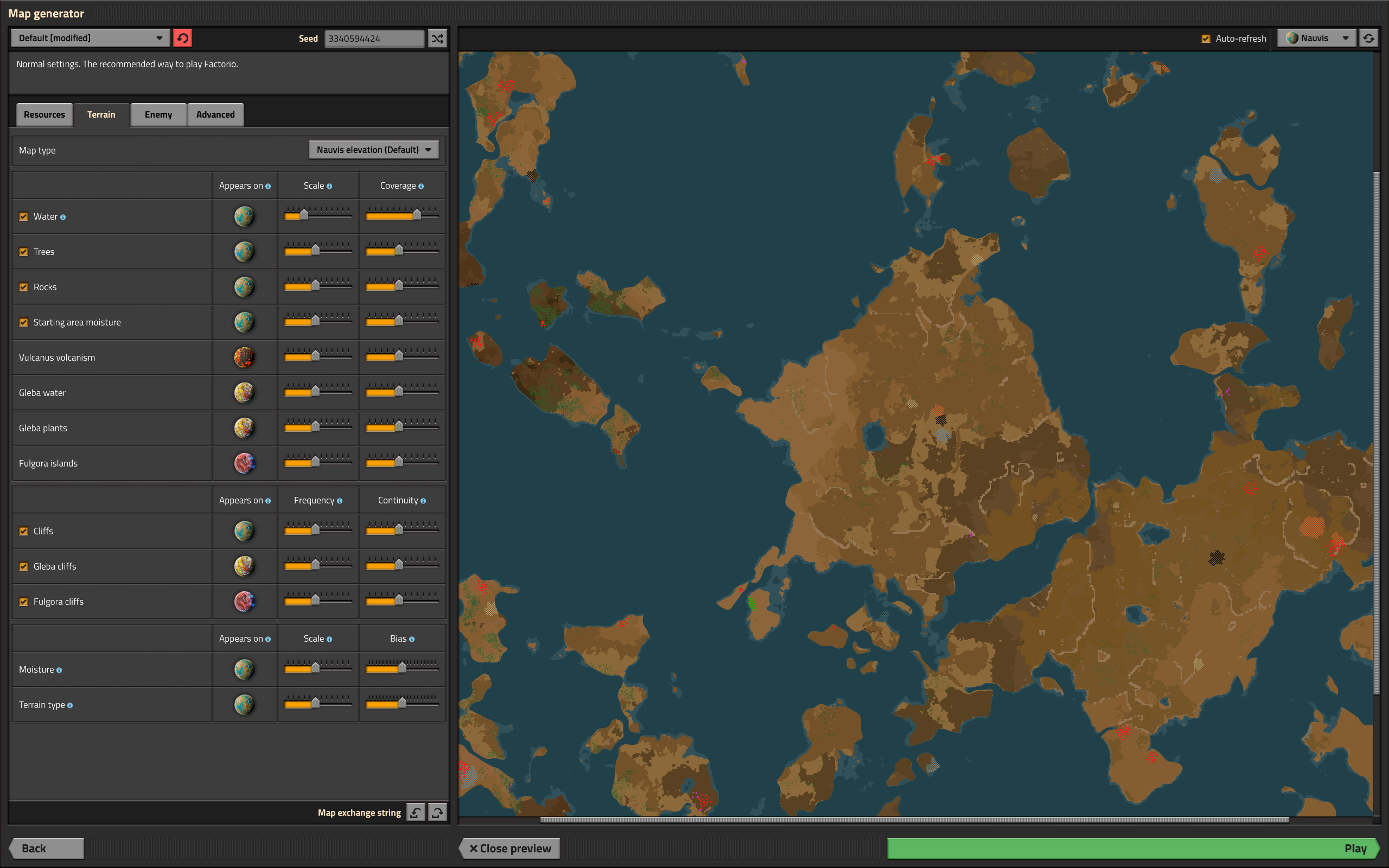This screenshot has height=868, width=1389.
Task: Click the Vulcanus planet icon in volcanism row
Action: pyautogui.click(x=244, y=357)
